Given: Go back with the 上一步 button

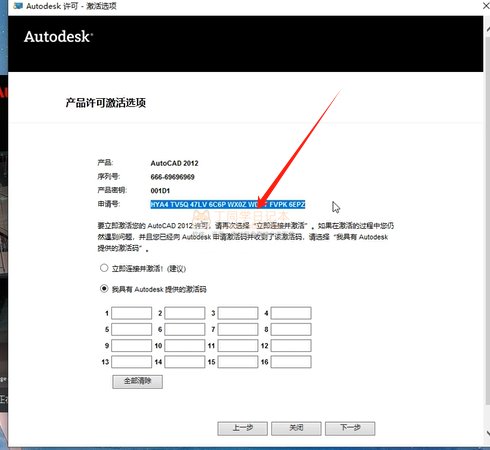Looking at the screenshot, I should (x=243, y=428).
